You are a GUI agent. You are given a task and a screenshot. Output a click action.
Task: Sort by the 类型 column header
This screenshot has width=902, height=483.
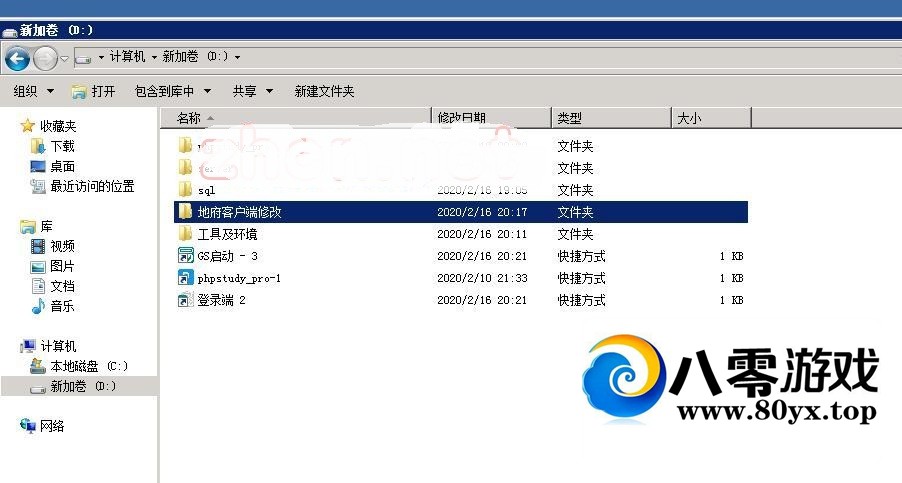(x=611, y=118)
